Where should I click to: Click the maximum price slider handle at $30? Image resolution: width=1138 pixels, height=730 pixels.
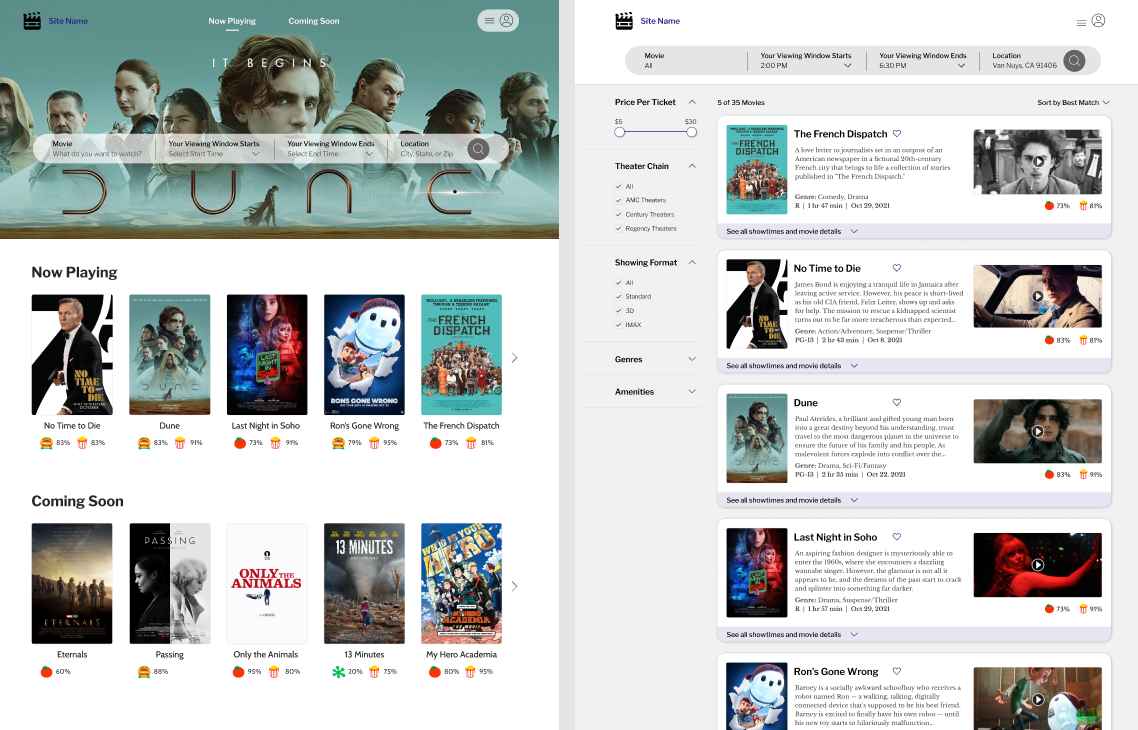coord(692,132)
